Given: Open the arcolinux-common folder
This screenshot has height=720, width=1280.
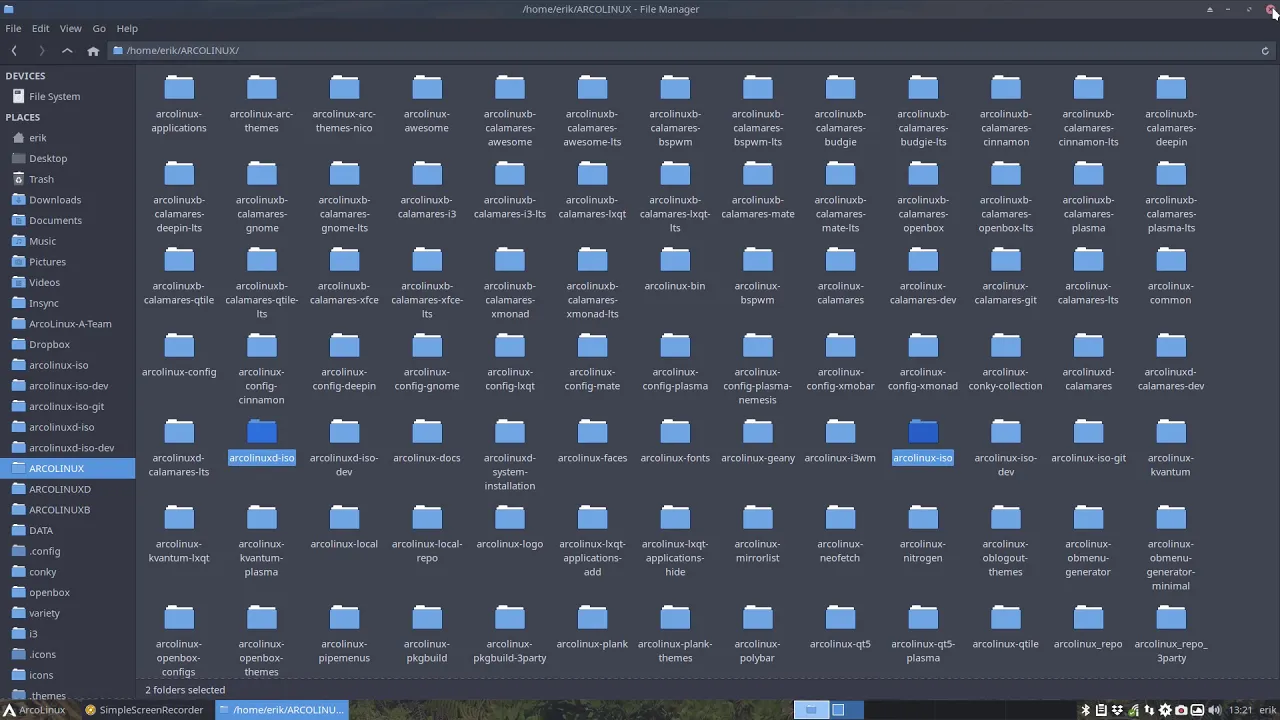Looking at the screenshot, I should (x=1171, y=276).
